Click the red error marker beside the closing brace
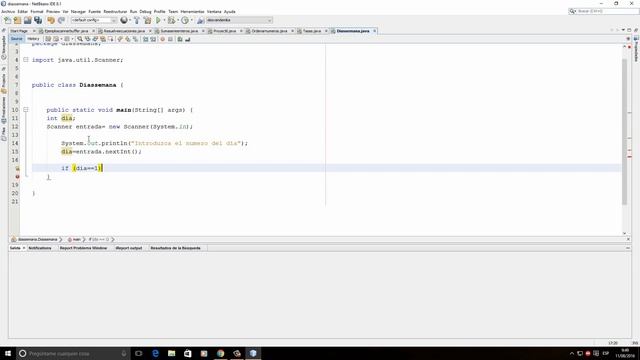Screen dimensions: 640x360 coord(17,177)
